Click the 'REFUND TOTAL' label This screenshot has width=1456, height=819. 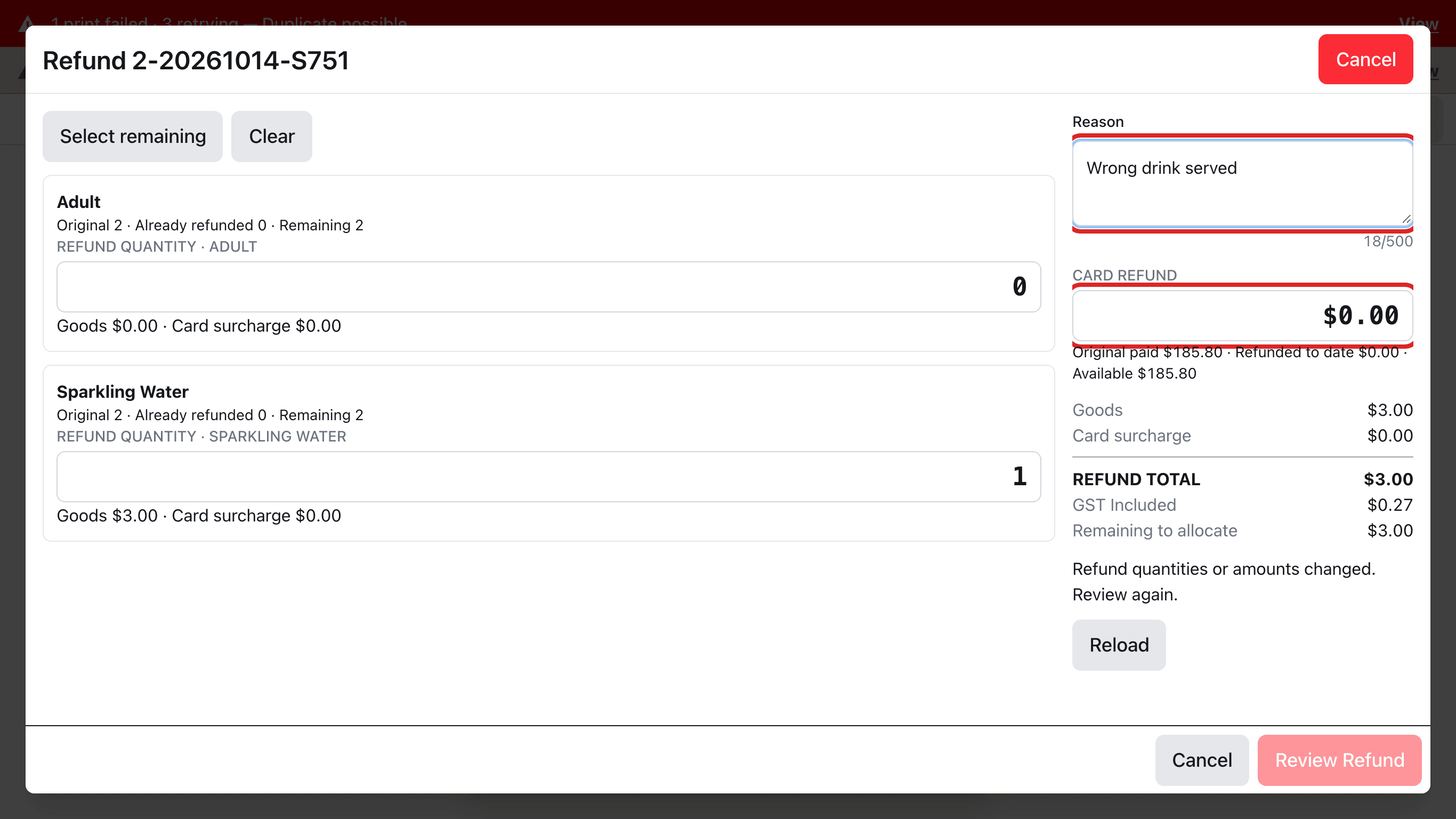click(x=1136, y=480)
